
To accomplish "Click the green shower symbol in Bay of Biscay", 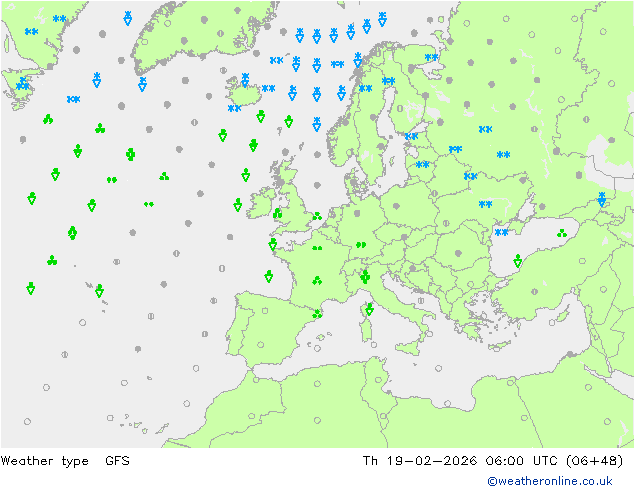I will [x=268, y=277].
